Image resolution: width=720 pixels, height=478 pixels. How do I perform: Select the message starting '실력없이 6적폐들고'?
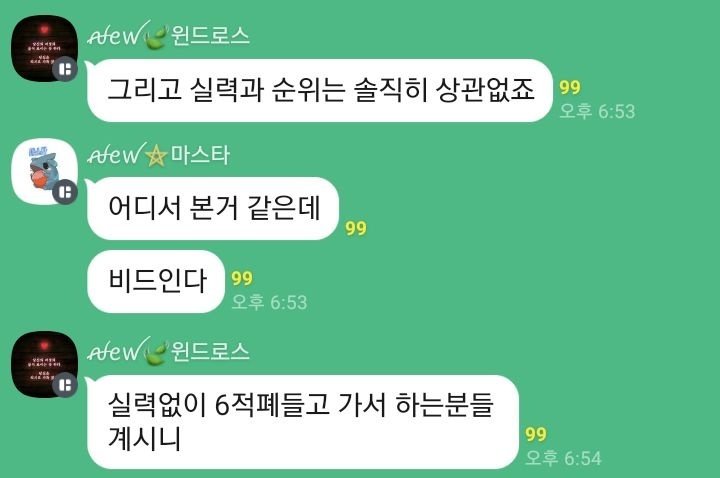(303, 422)
